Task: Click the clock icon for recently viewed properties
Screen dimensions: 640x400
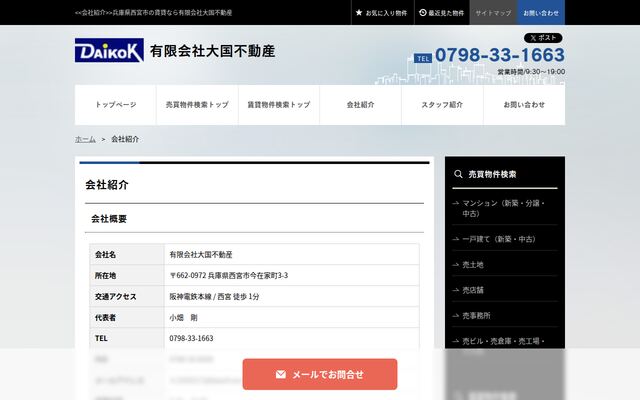Action: click(x=423, y=13)
